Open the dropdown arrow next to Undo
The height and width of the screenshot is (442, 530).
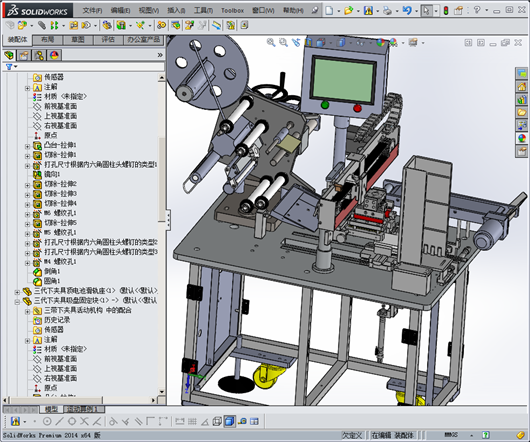[416, 11]
